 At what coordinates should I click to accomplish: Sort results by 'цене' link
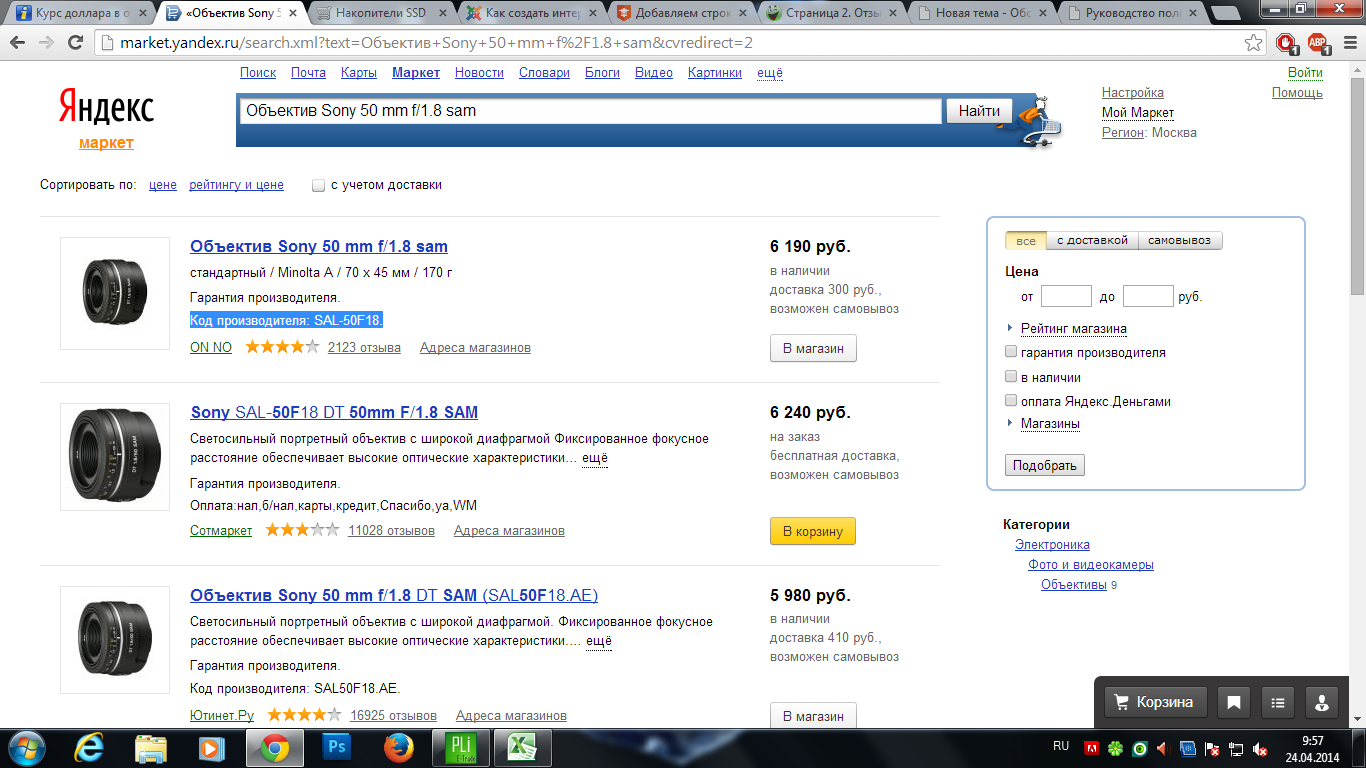[163, 185]
